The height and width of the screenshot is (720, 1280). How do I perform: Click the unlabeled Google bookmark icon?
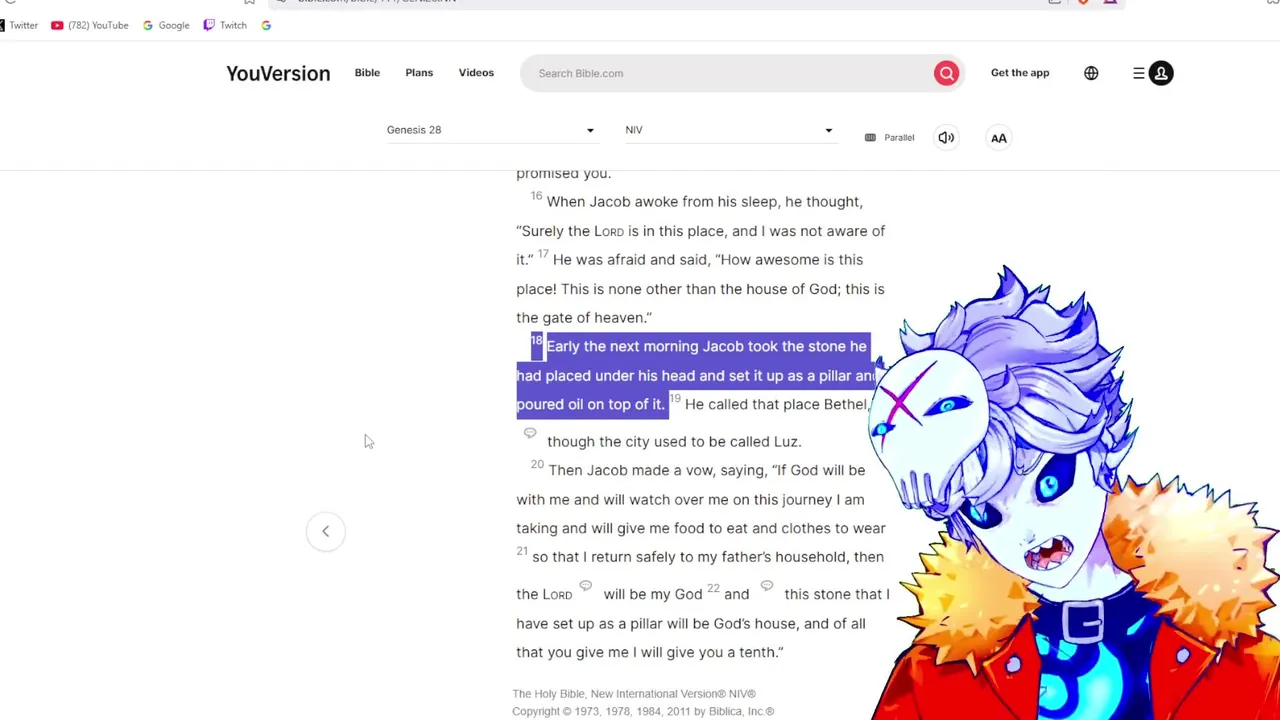[x=266, y=25]
